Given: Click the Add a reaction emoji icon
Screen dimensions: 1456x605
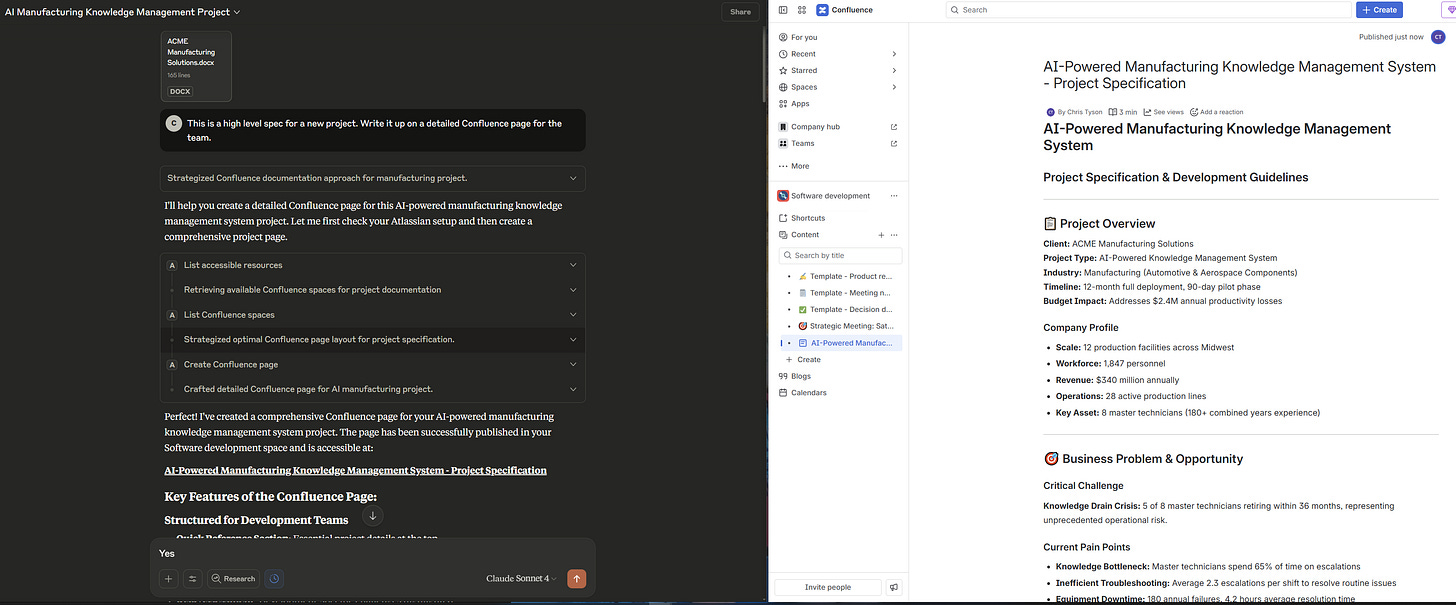Looking at the screenshot, I should click(1194, 112).
